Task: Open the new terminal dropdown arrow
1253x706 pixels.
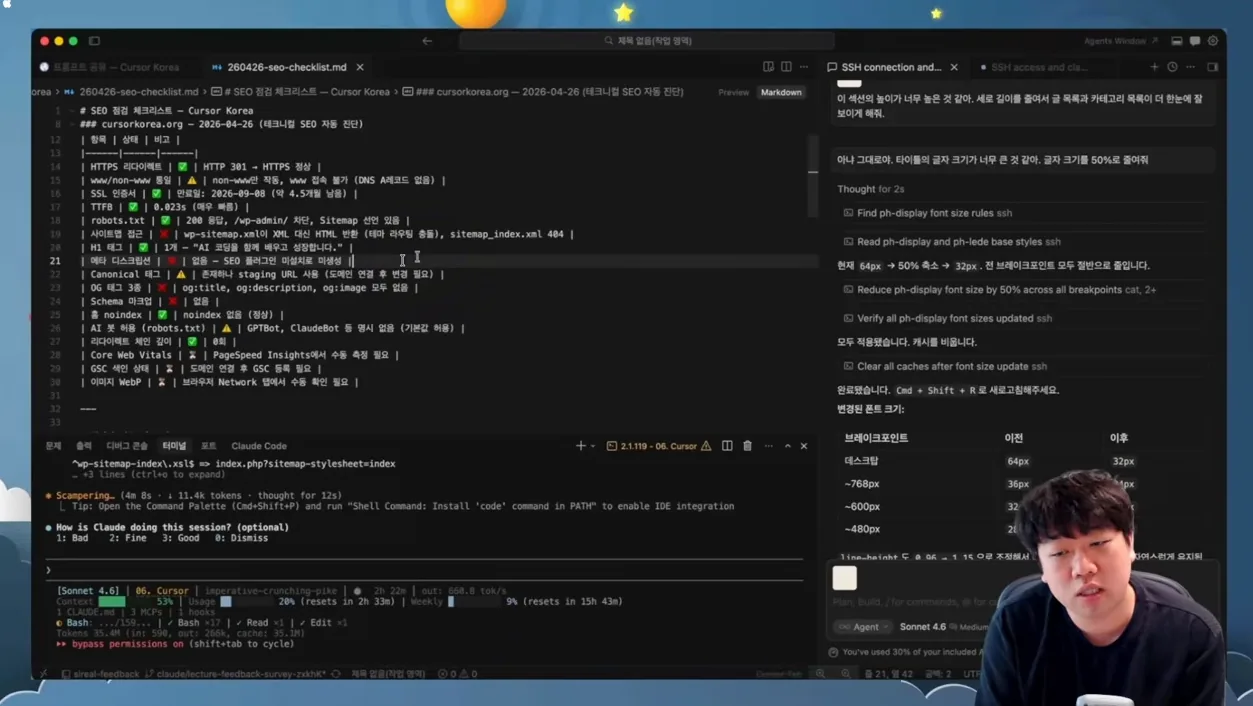Action: click(592, 446)
